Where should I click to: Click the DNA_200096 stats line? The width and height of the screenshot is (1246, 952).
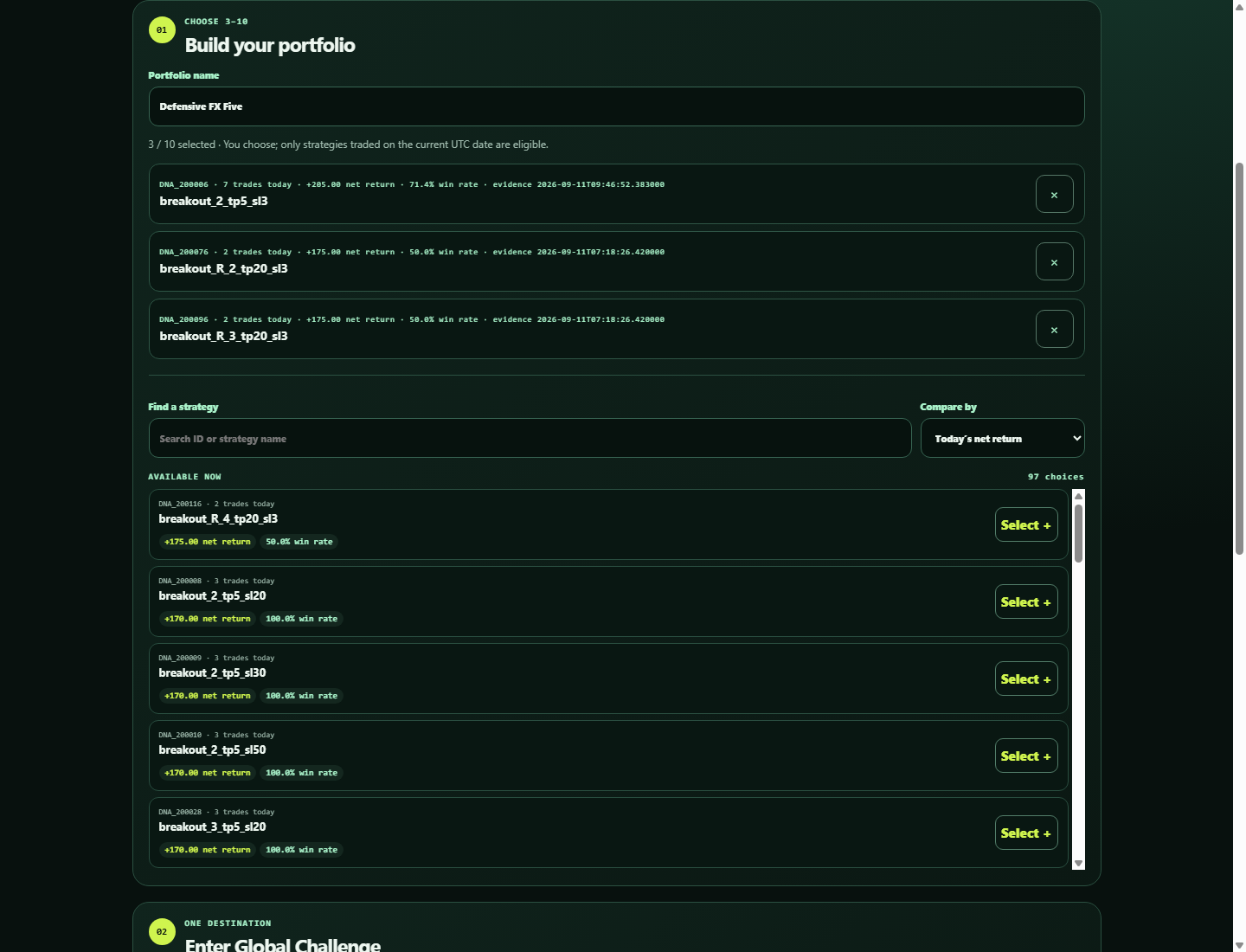[412, 319]
